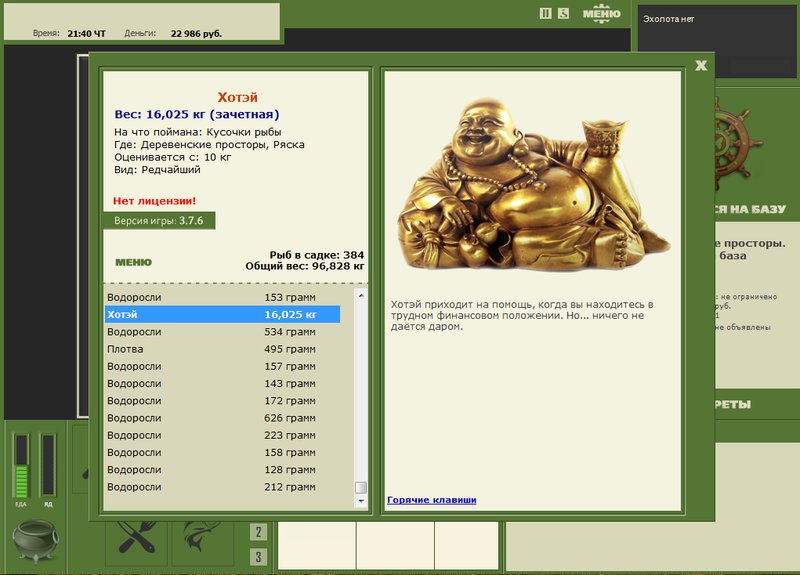Viewport: 800px width, 575px height.
Task: Select slot number 3 button
Action: [x=258, y=557]
